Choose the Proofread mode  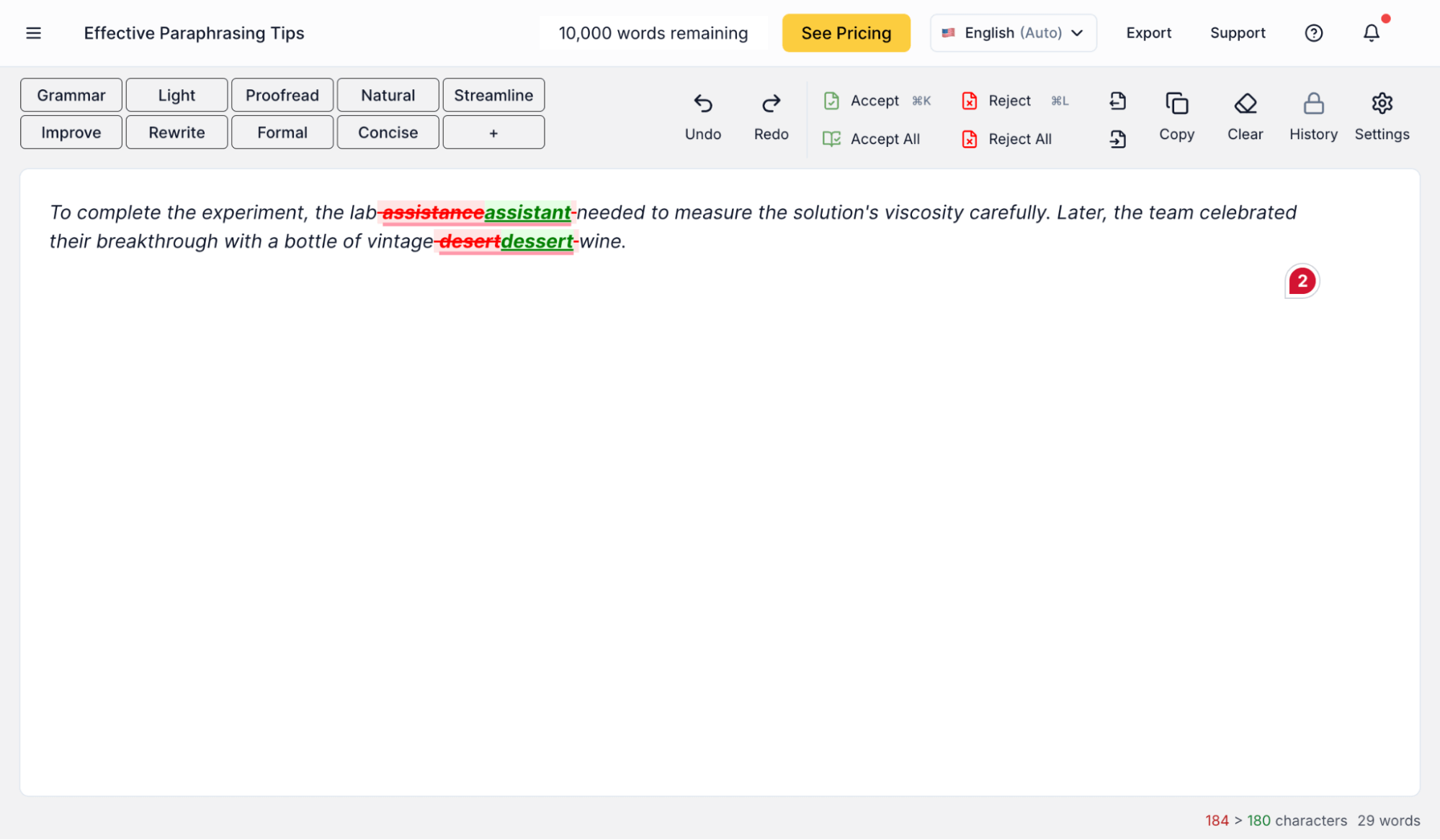[x=282, y=95]
